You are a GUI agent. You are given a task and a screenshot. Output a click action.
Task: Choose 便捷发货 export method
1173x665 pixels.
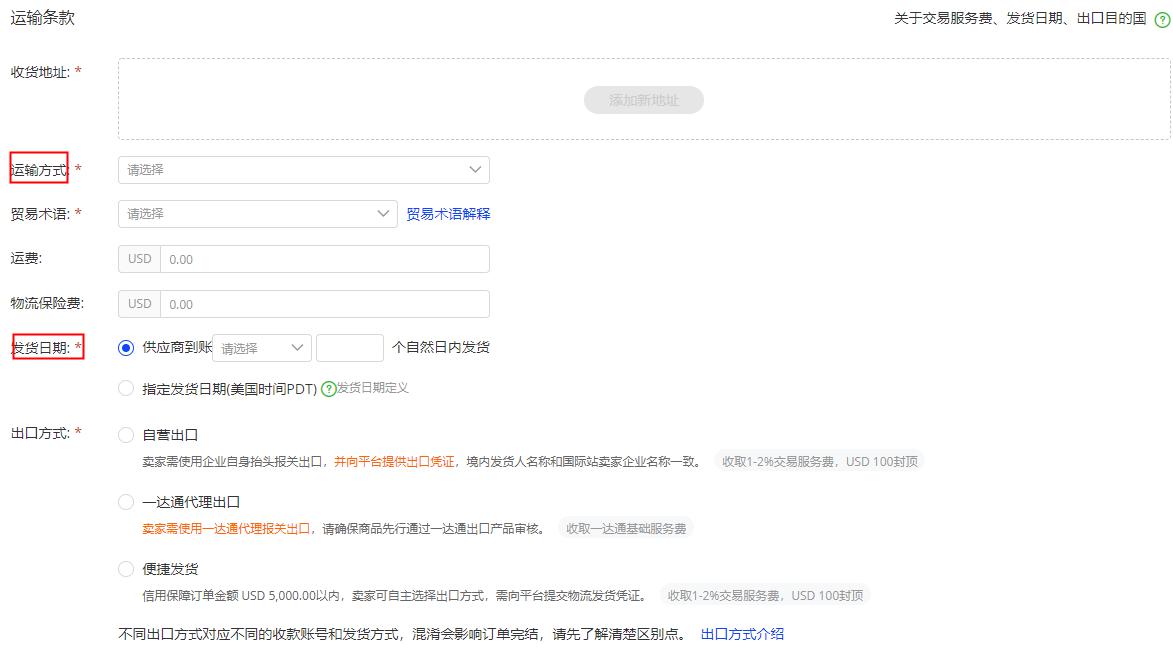coord(126,569)
